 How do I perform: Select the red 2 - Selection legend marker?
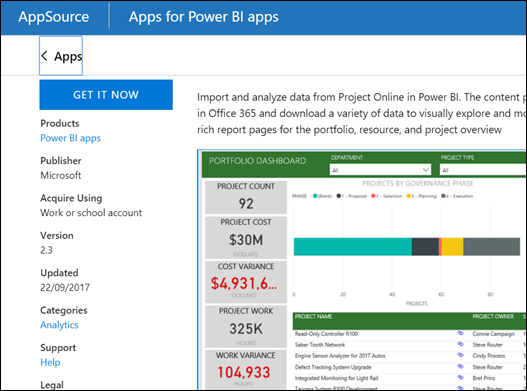(373, 196)
